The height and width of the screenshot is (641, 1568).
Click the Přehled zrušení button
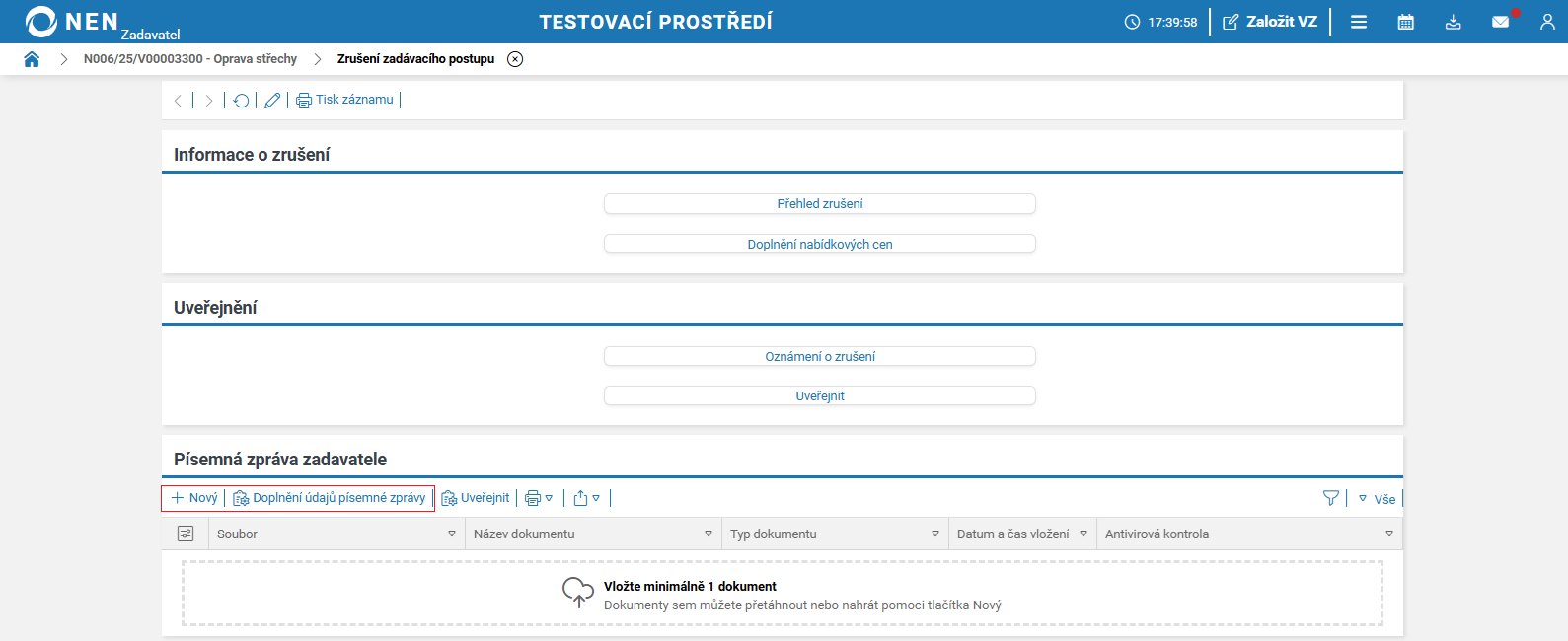[x=819, y=203]
